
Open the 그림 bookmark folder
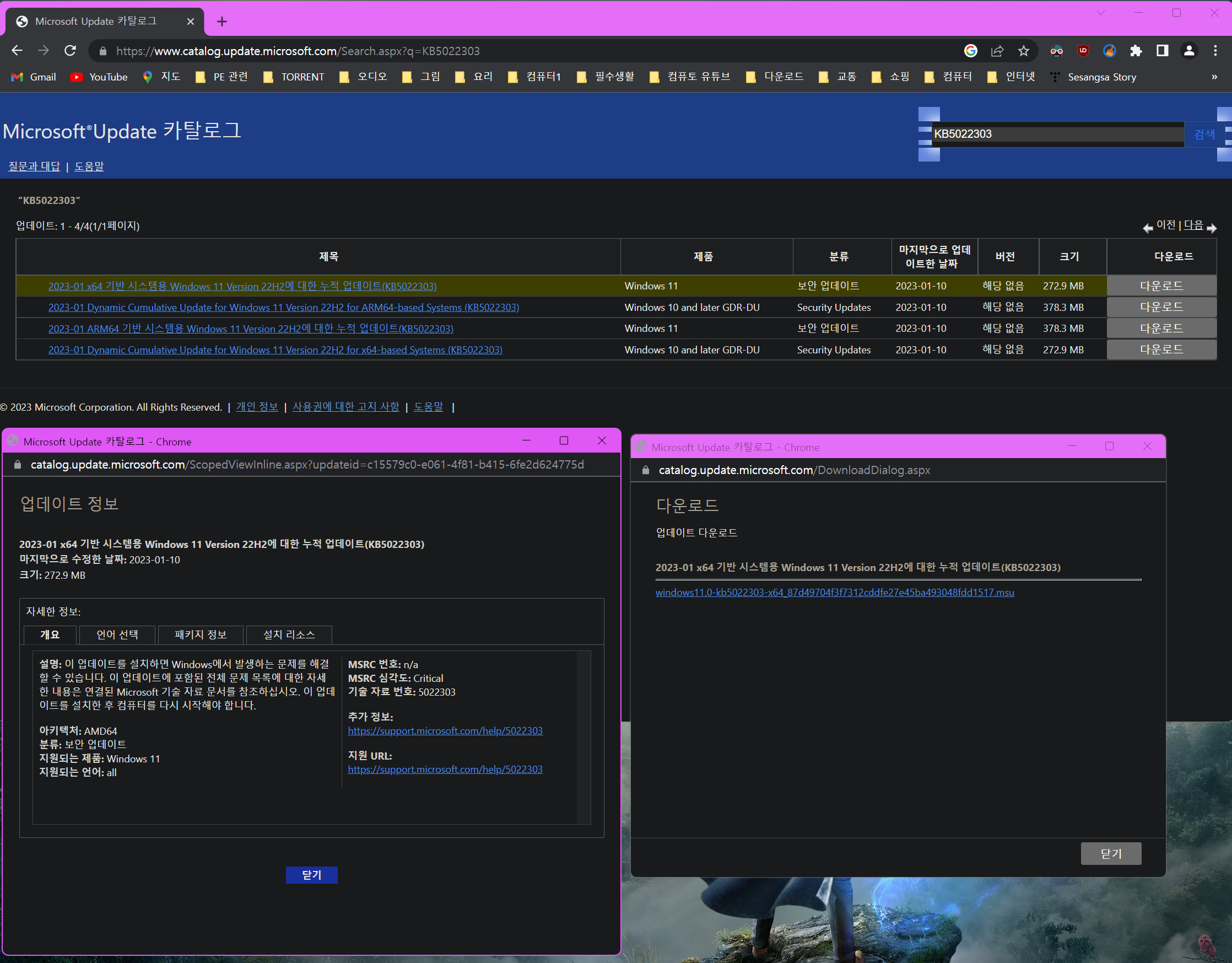(422, 77)
